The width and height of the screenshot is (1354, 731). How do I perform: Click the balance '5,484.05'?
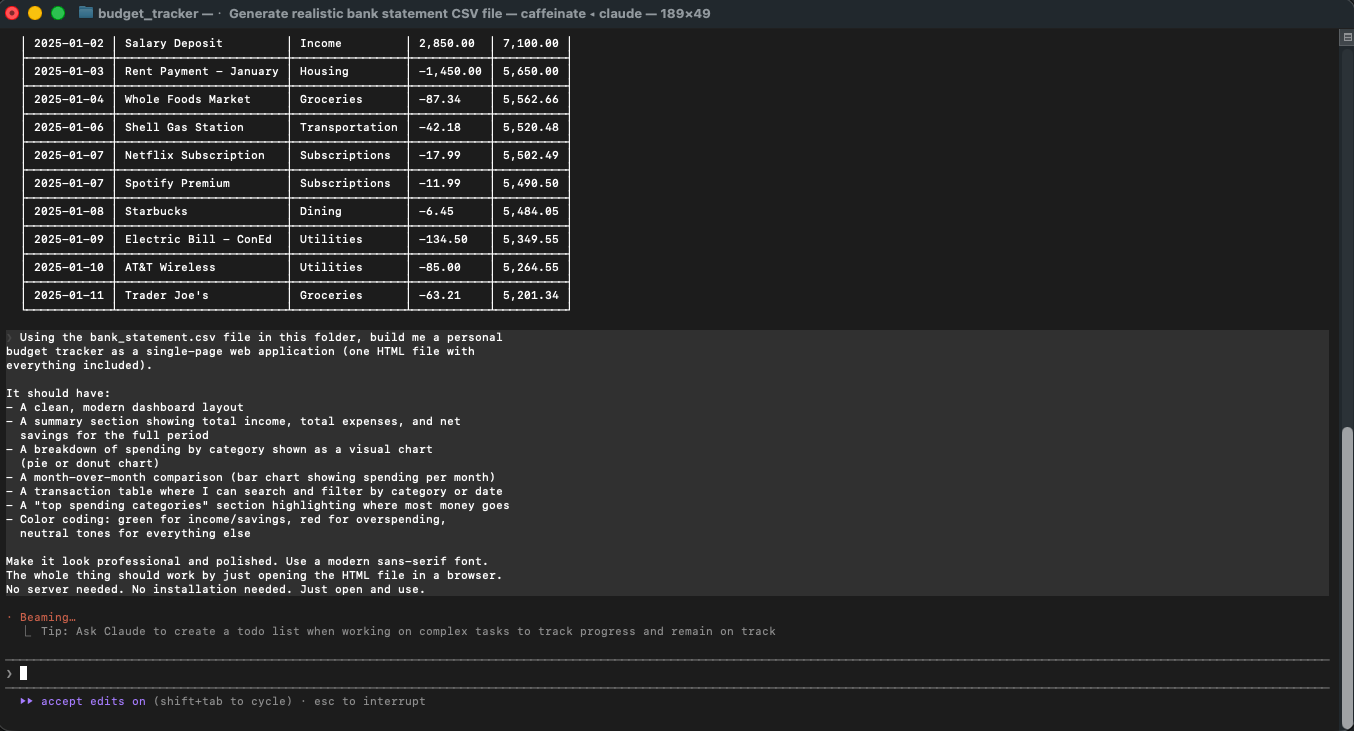(x=531, y=211)
